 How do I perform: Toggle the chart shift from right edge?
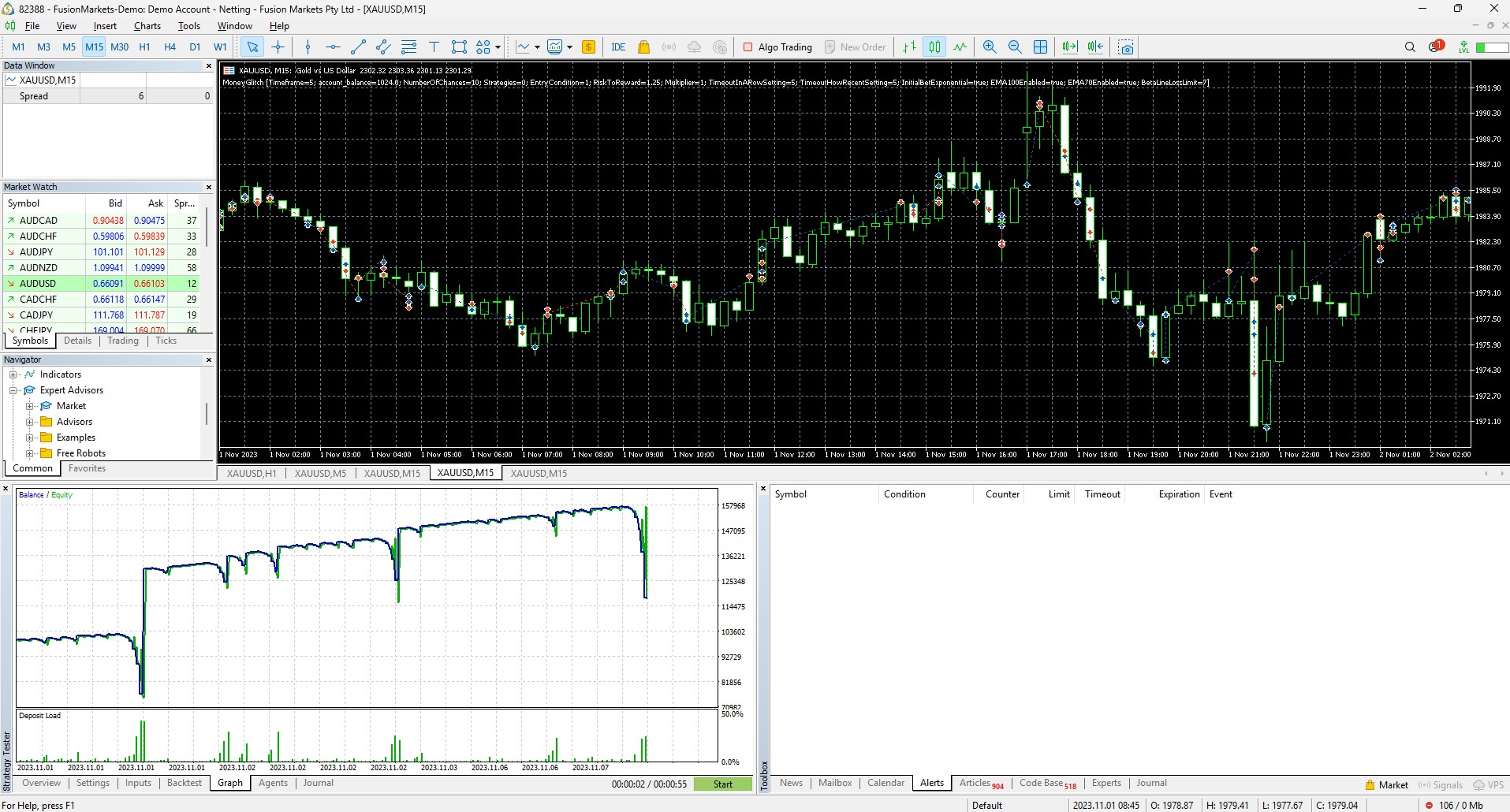(1095, 47)
